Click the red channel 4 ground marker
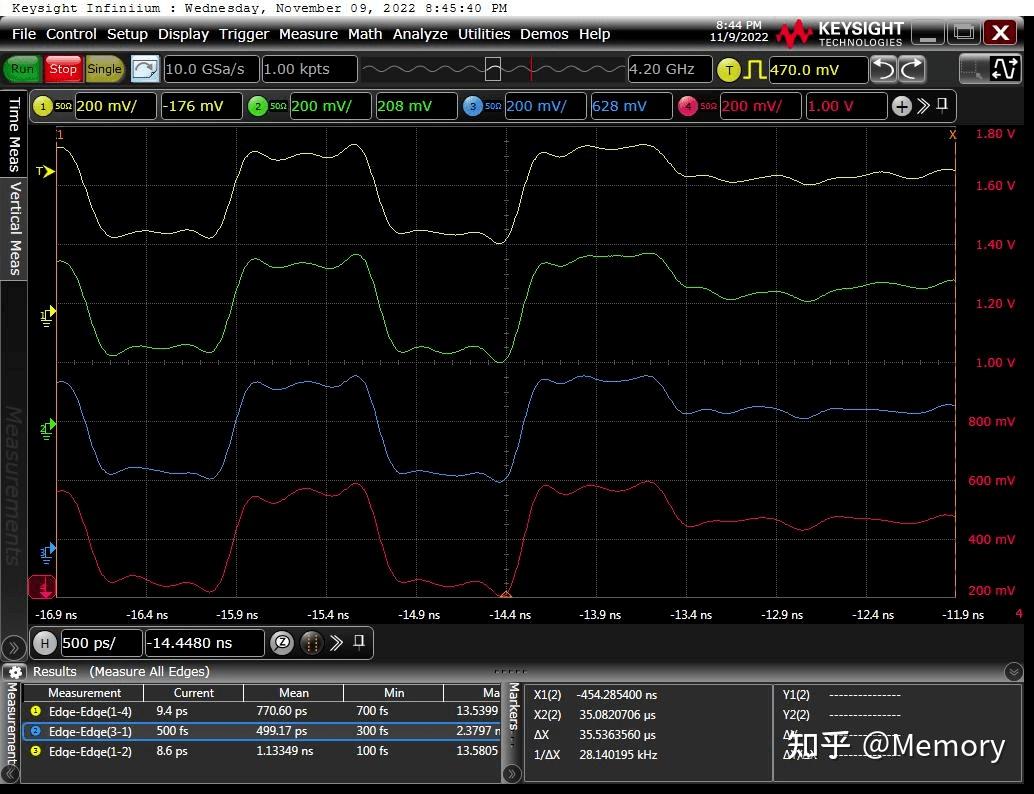This screenshot has width=1034, height=794. [x=42, y=587]
